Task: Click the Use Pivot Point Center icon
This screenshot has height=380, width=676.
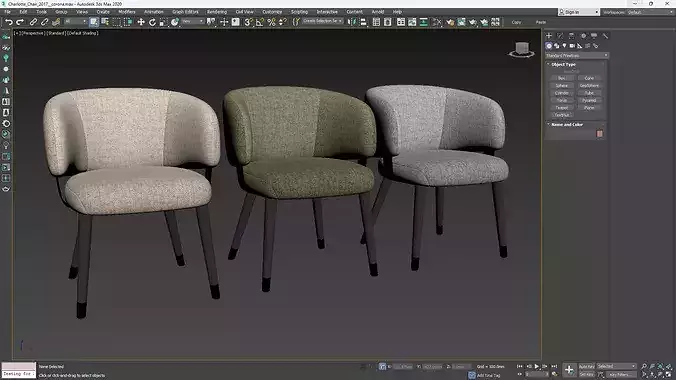Action: tap(211, 22)
